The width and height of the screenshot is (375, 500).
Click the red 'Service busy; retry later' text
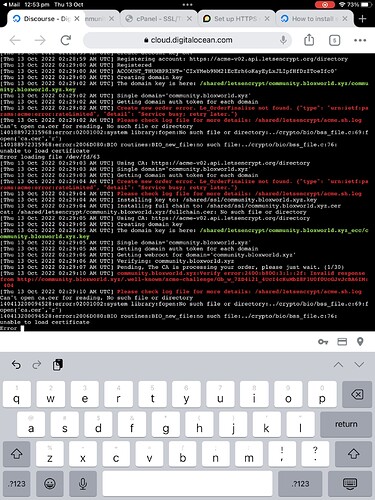coord(187,114)
